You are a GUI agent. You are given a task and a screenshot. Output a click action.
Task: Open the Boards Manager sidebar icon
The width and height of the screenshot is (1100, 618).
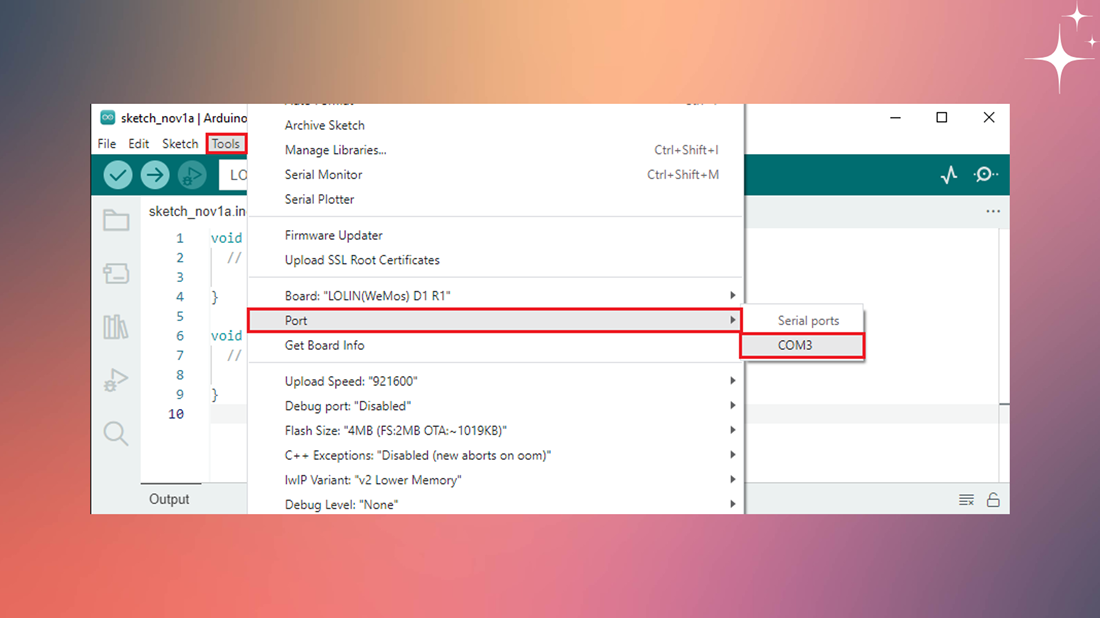pyautogui.click(x=116, y=274)
